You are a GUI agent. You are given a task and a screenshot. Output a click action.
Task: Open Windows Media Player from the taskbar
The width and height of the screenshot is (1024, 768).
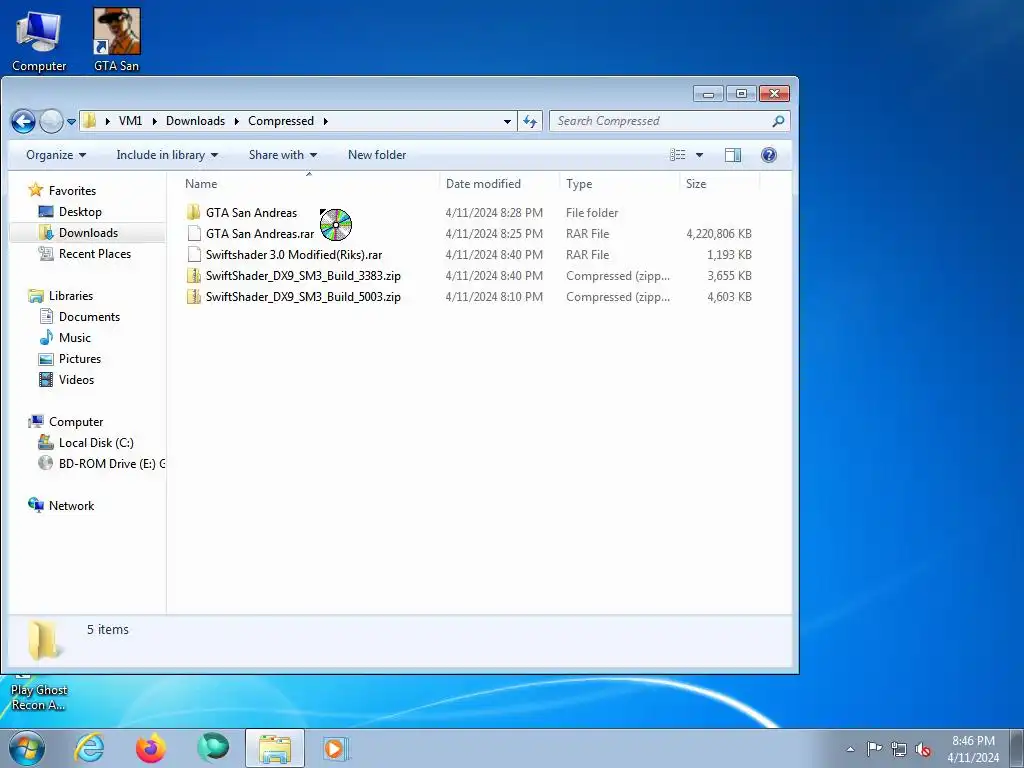coord(336,748)
